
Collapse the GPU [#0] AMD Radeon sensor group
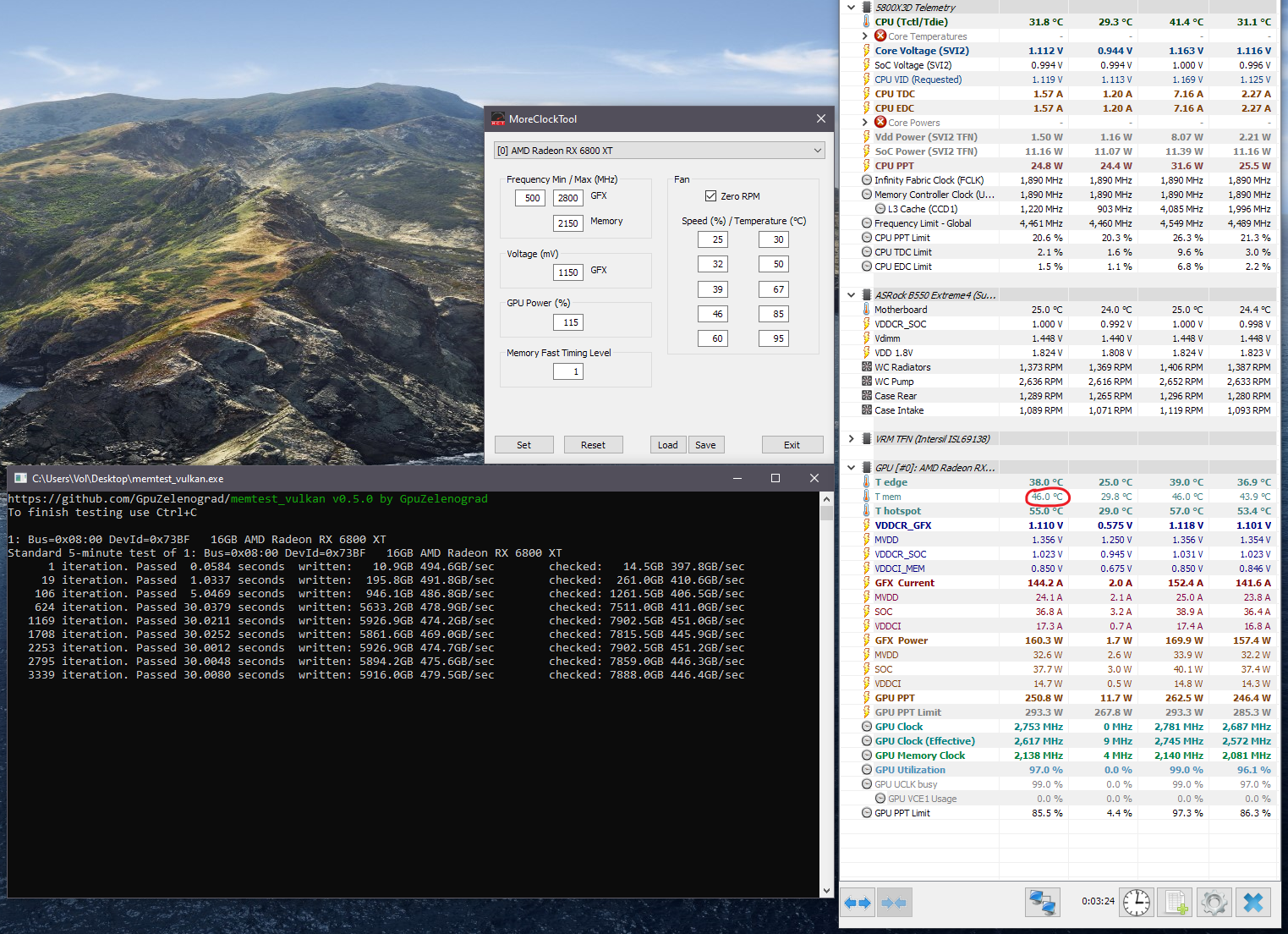851,468
